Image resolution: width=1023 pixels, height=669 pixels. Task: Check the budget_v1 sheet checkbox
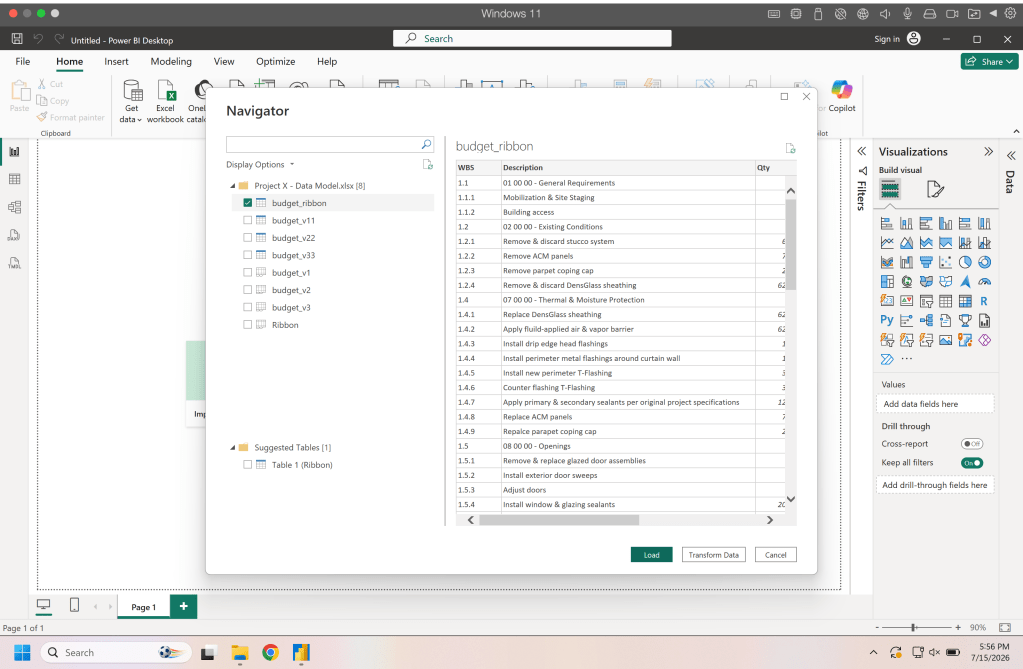(247, 272)
